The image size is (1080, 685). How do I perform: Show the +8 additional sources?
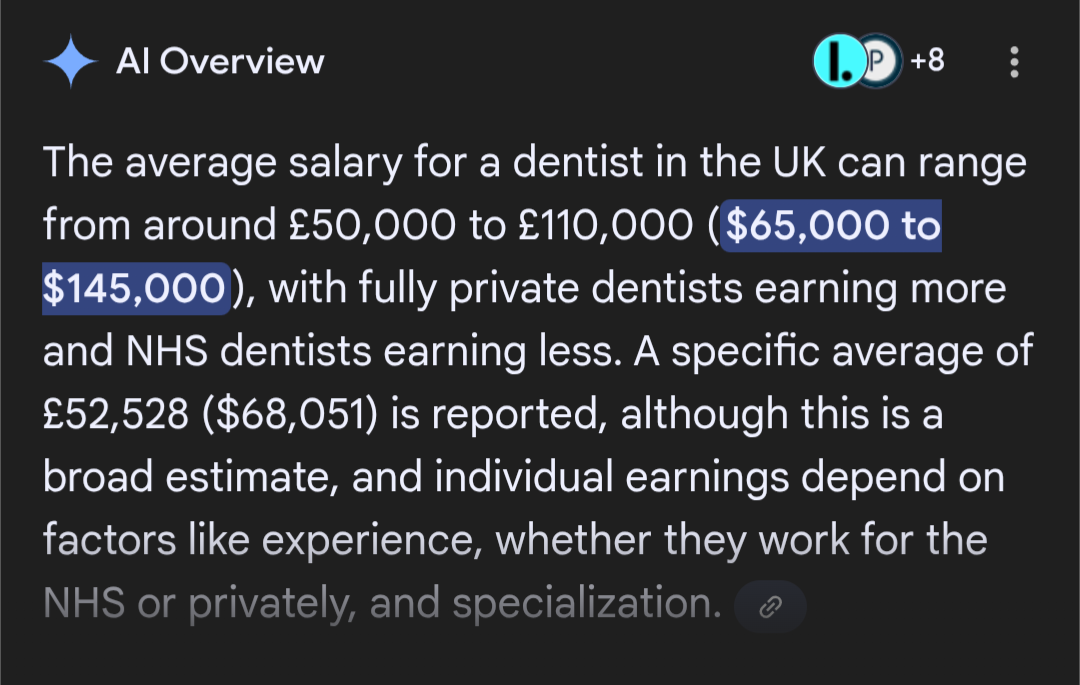(927, 62)
